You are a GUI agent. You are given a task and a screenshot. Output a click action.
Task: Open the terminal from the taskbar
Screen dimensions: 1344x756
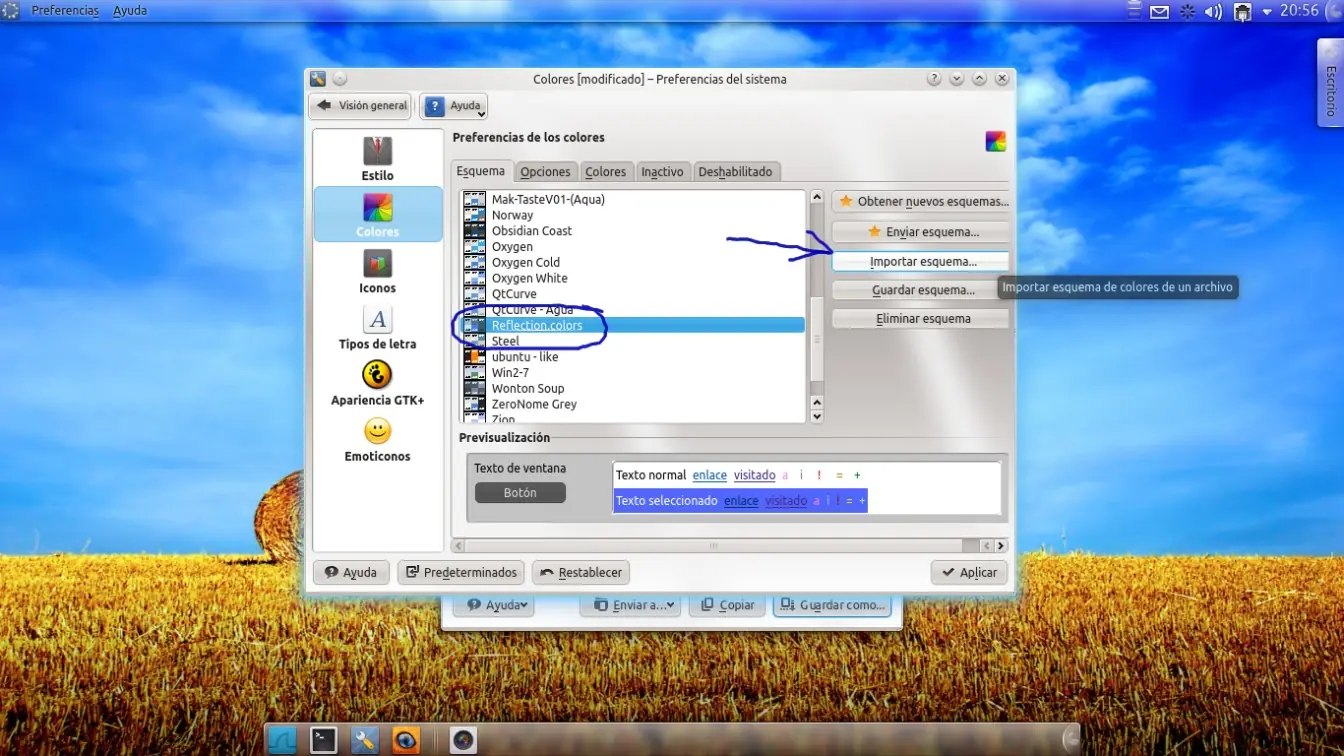[322, 739]
